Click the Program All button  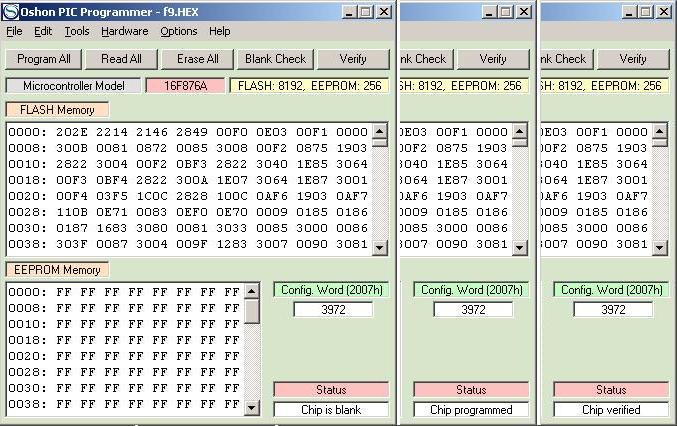(x=44, y=59)
